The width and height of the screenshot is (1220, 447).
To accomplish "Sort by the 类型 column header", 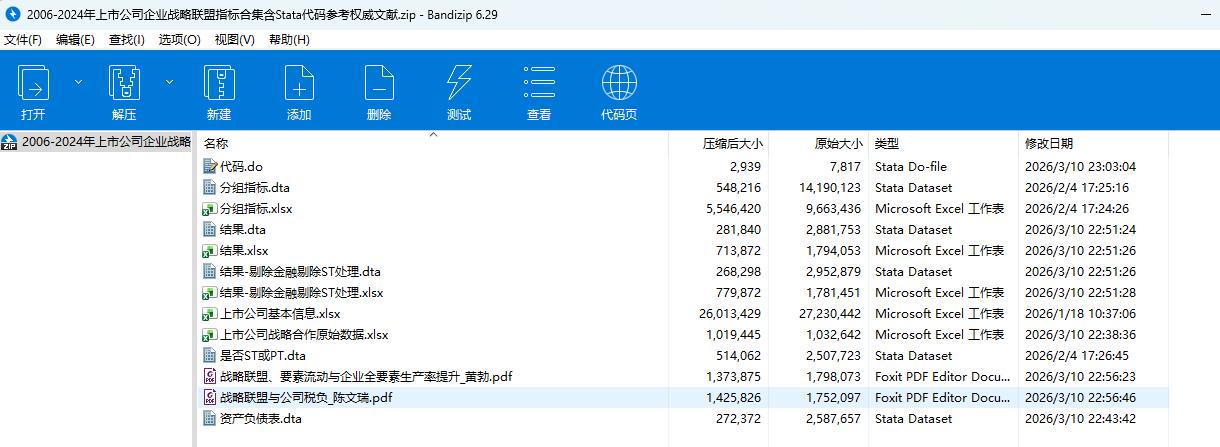I will (x=887, y=144).
